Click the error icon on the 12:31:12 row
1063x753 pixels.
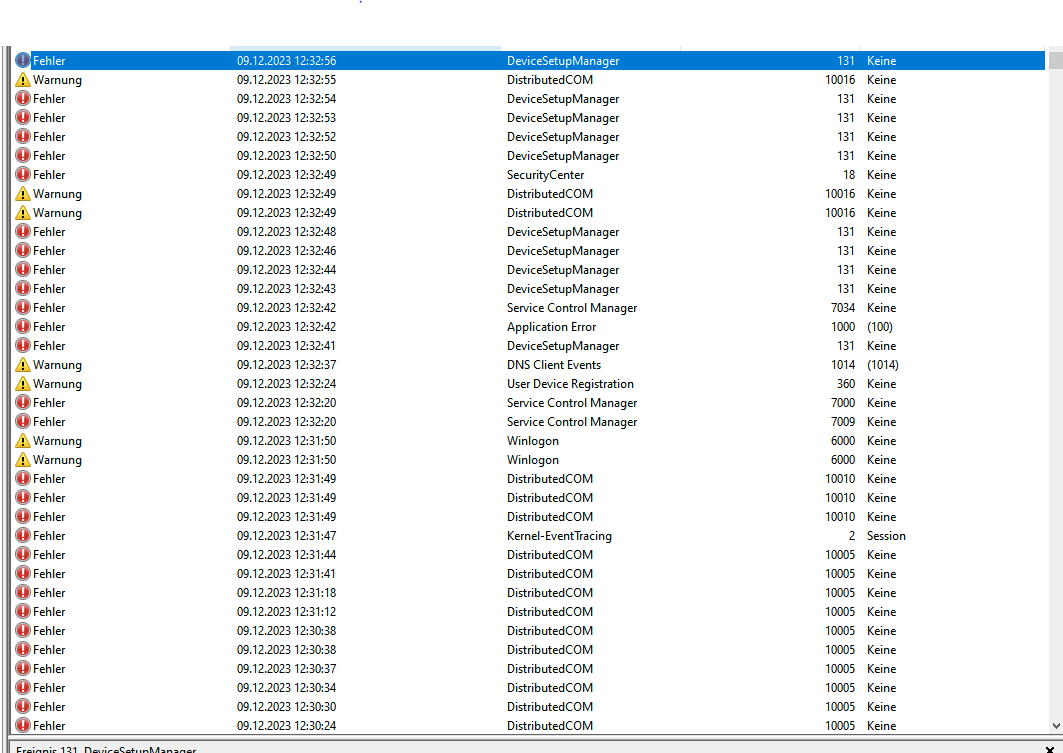click(22, 611)
